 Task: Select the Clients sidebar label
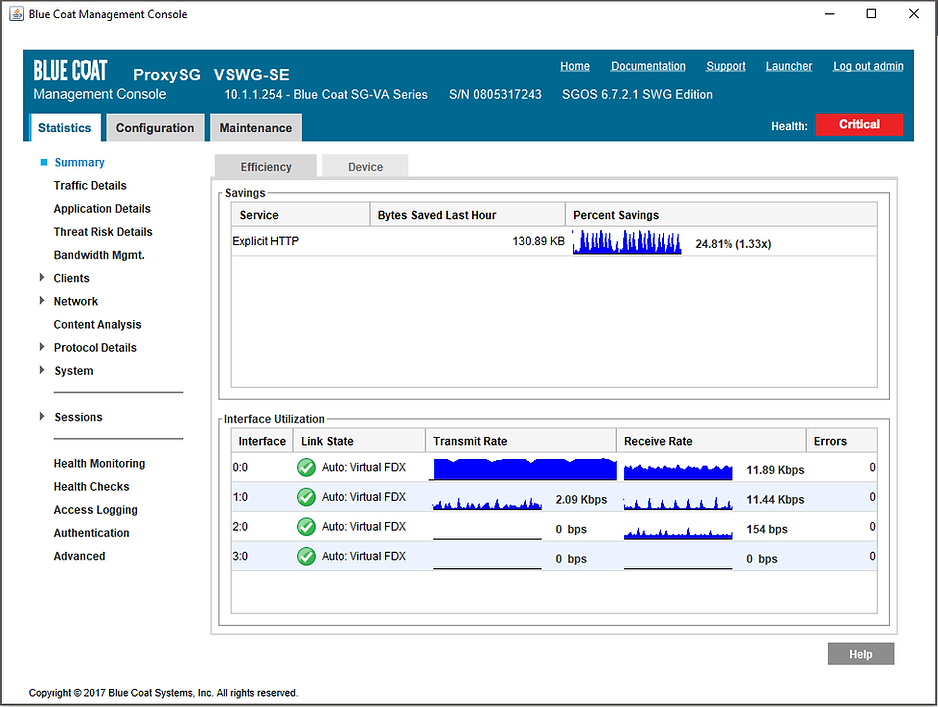pyautogui.click(x=71, y=278)
